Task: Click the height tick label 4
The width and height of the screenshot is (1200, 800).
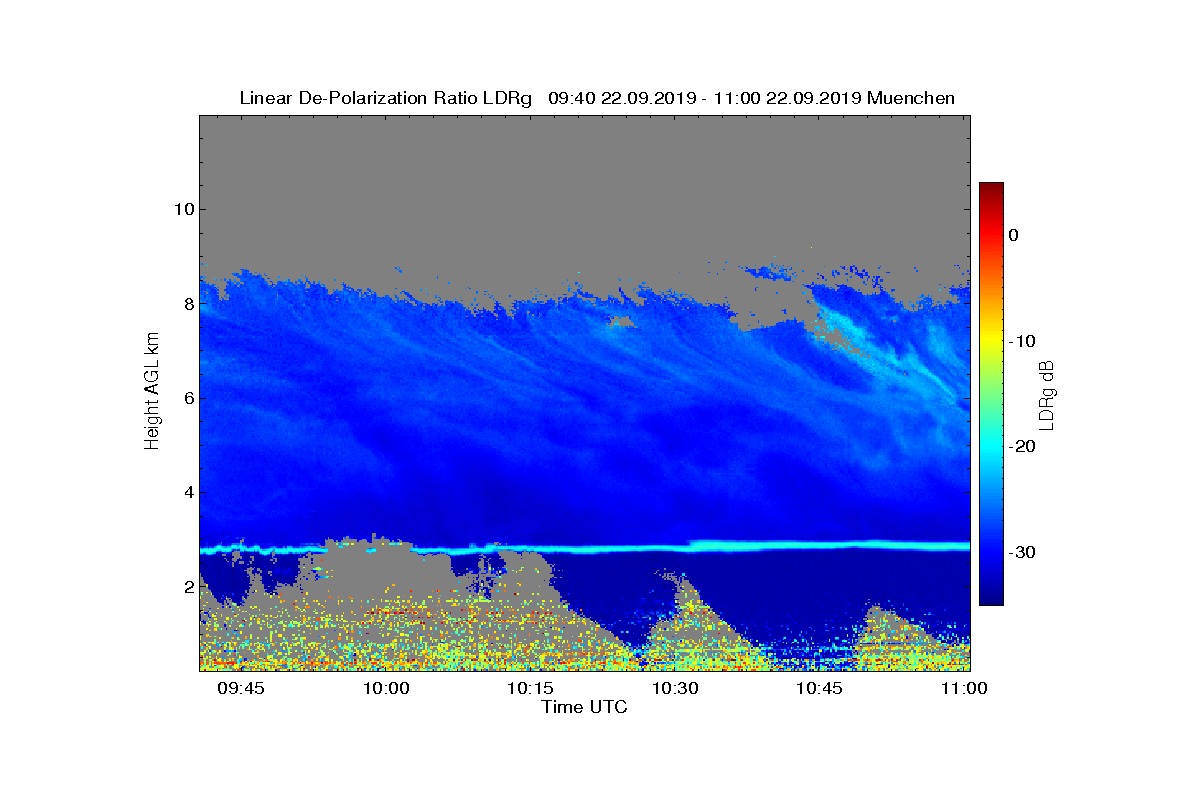Action: coord(188,492)
